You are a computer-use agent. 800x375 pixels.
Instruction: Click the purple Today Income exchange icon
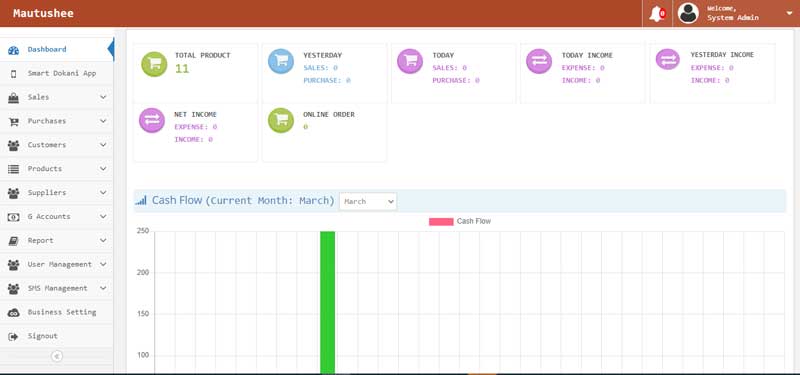point(539,61)
